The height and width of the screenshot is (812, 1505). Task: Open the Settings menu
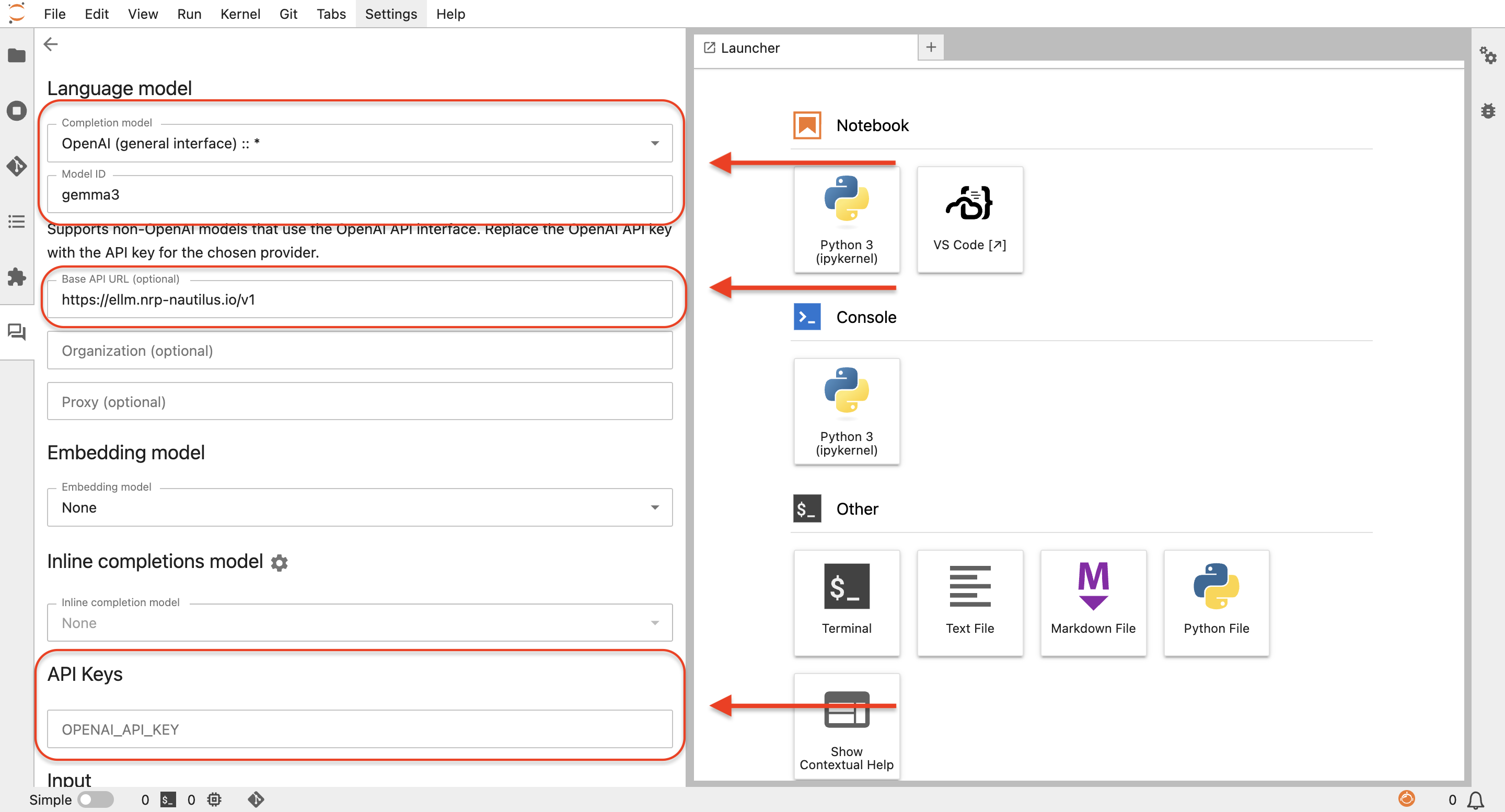[391, 14]
